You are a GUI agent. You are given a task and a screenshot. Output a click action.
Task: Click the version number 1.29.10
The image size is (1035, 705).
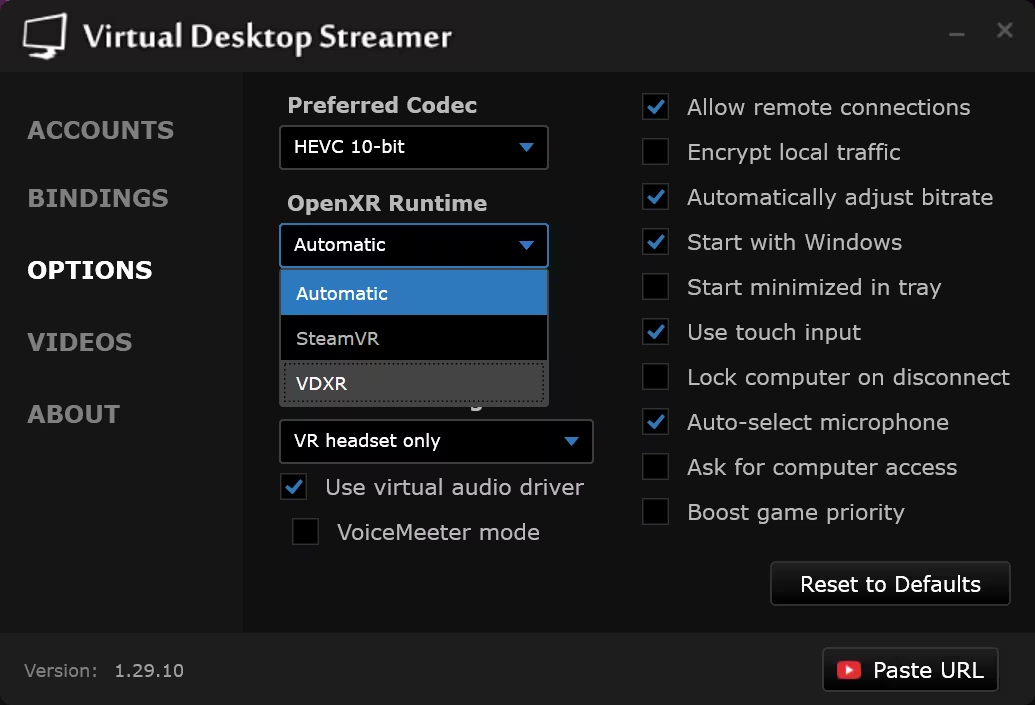click(x=149, y=671)
